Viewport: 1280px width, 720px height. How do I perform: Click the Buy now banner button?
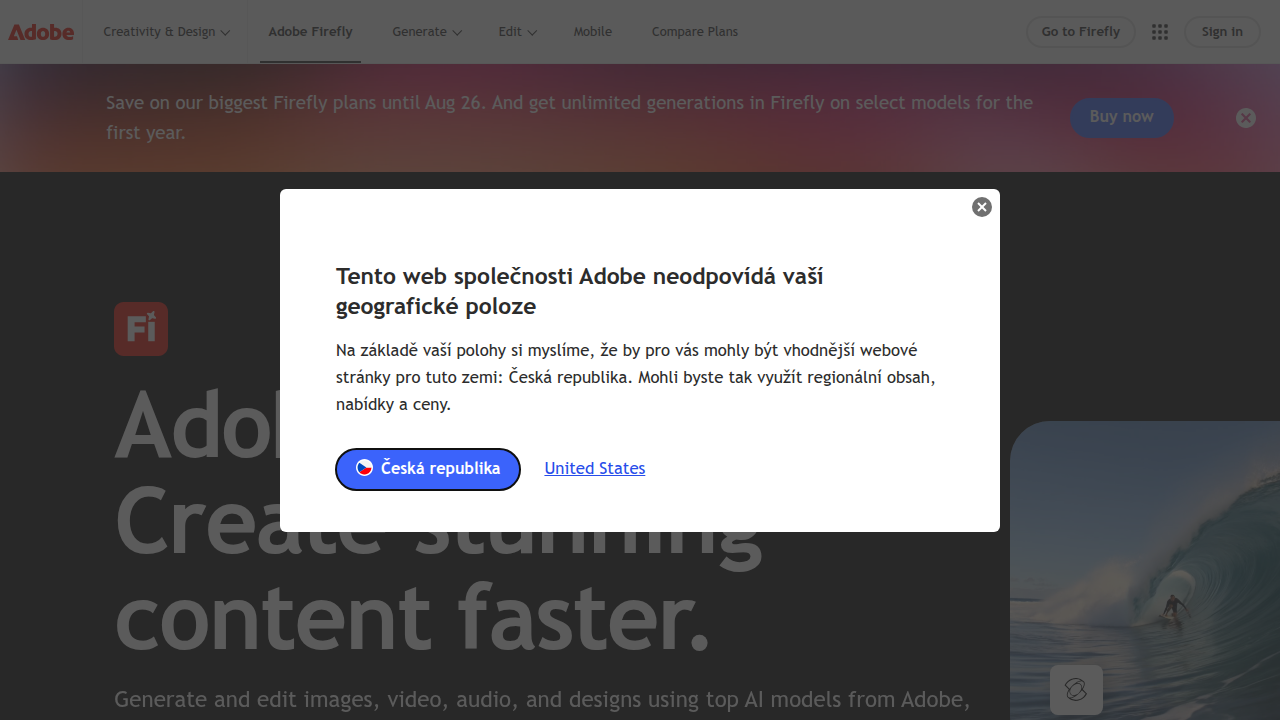(x=1122, y=117)
